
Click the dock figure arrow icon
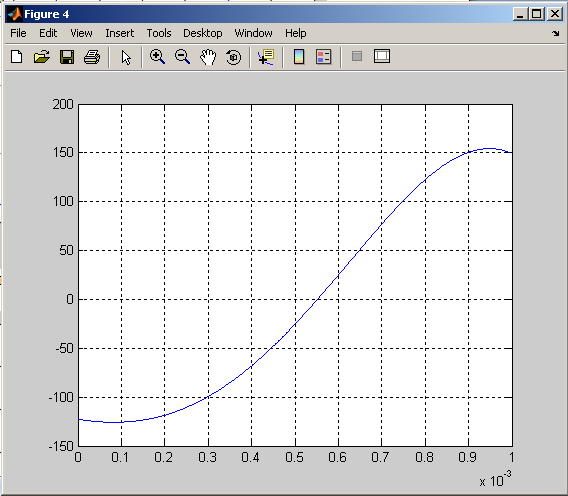pyautogui.click(x=556, y=33)
